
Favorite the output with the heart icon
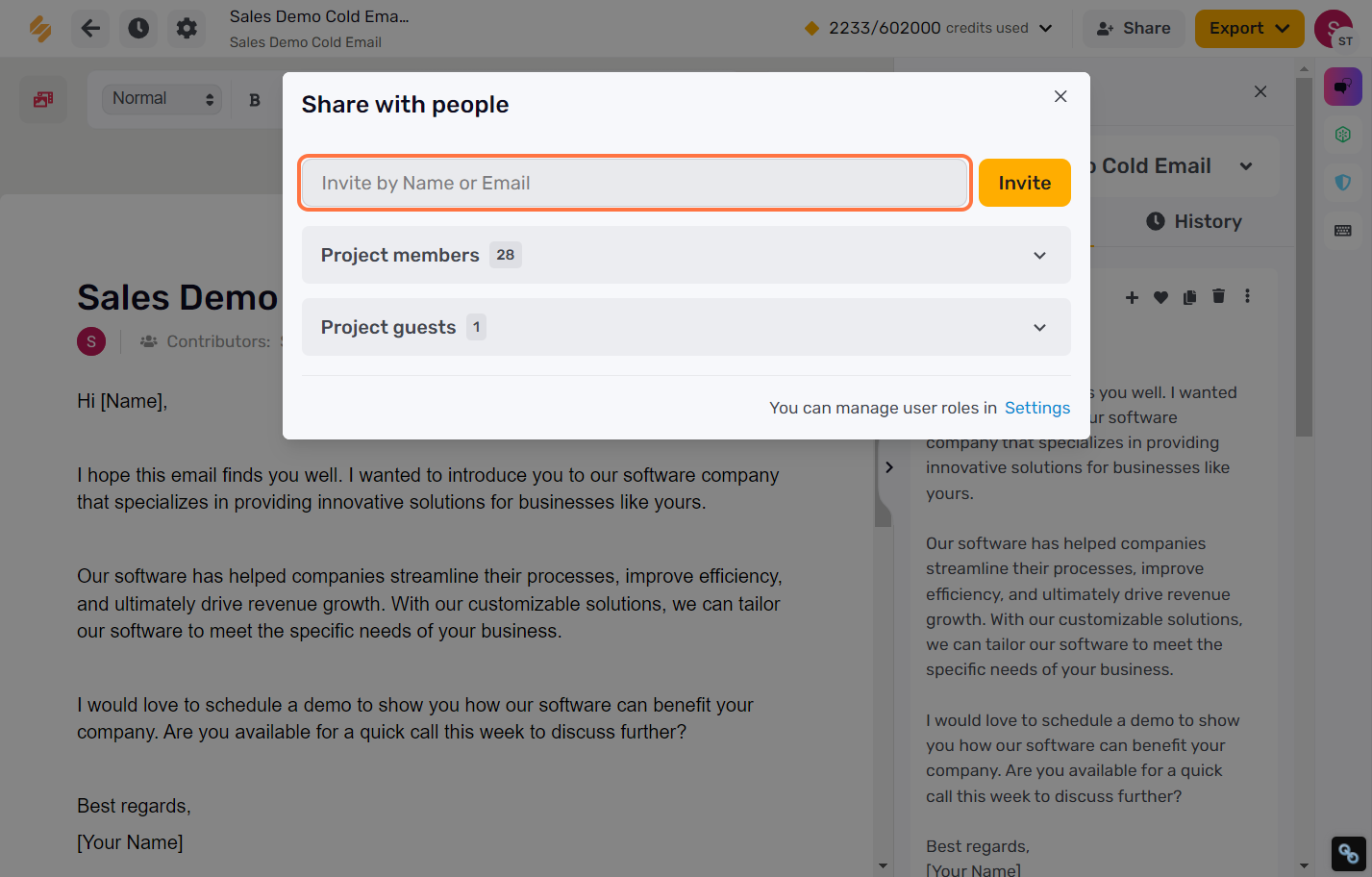(1160, 297)
